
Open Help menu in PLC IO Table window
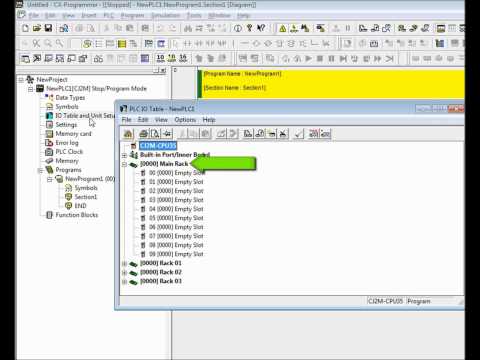click(x=209, y=120)
